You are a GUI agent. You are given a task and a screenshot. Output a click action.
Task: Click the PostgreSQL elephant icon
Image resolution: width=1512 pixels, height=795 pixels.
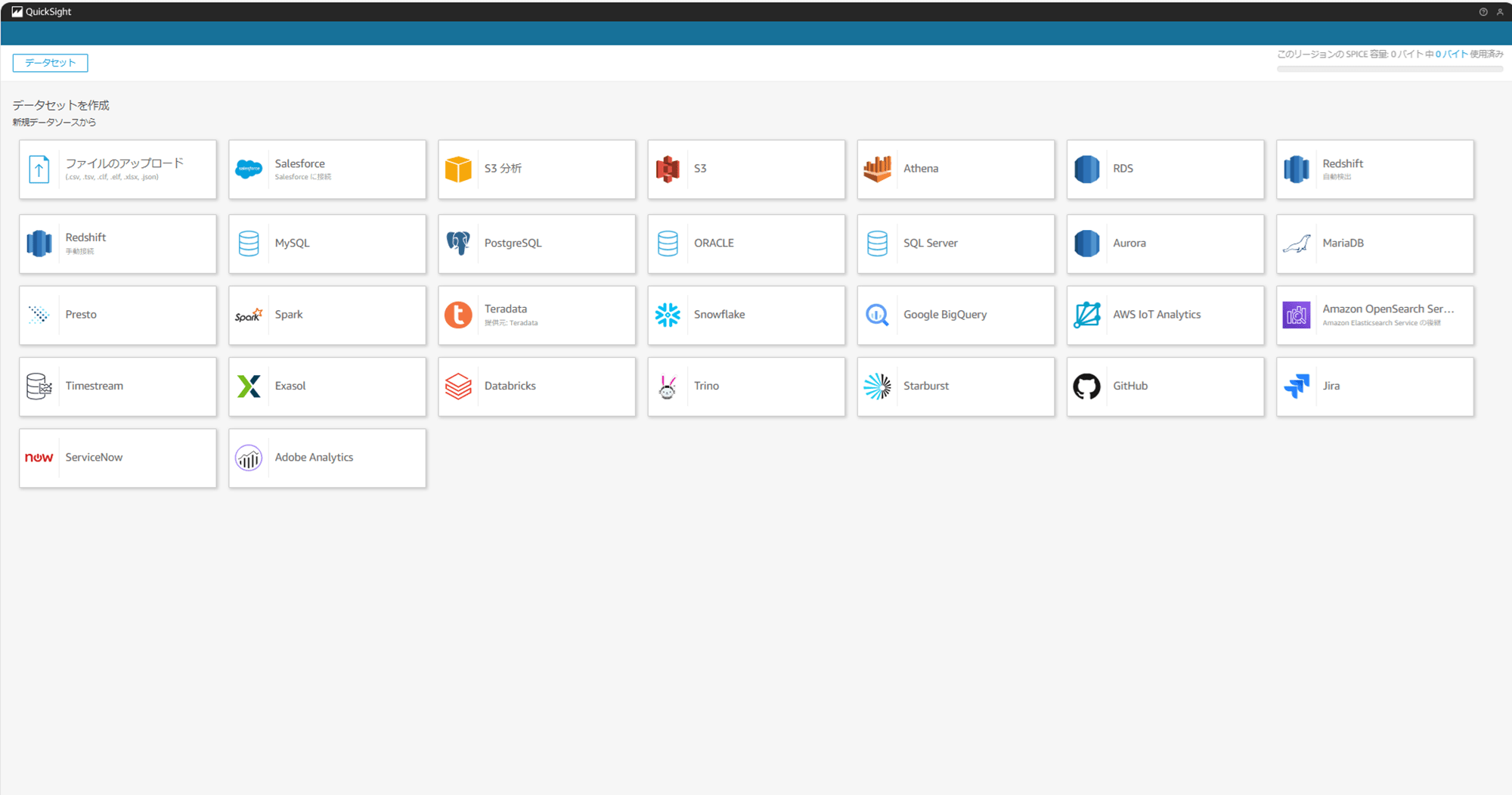coord(458,244)
